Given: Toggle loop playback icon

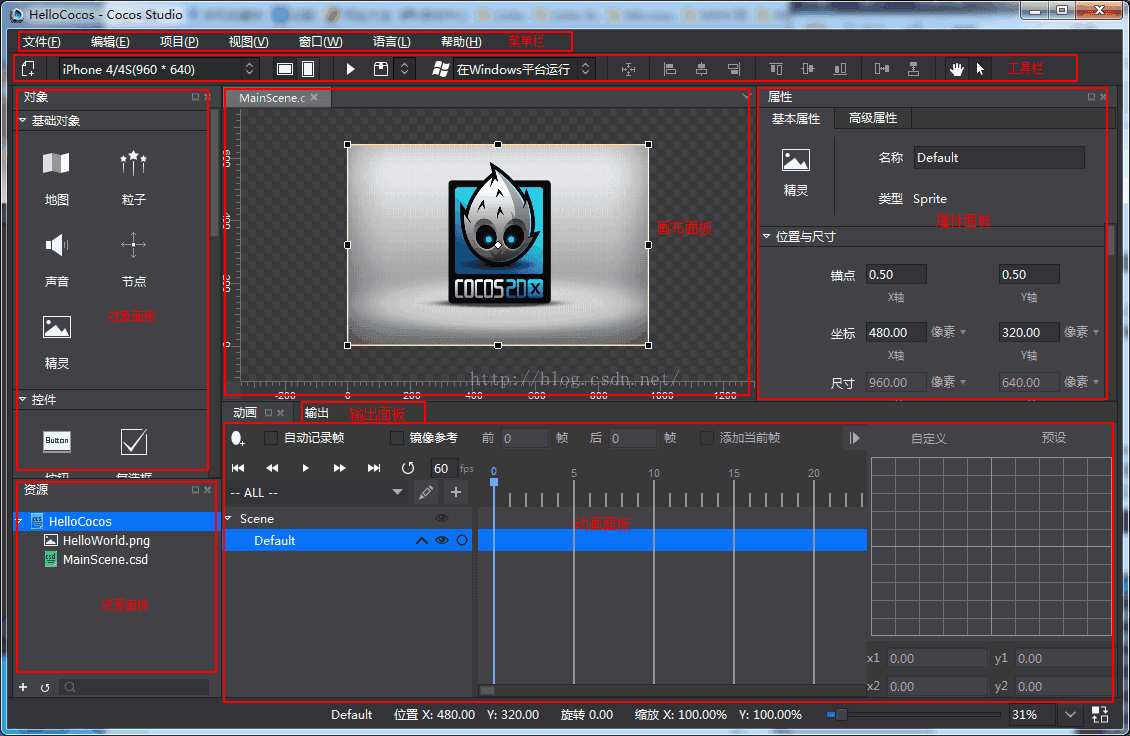Looking at the screenshot, I should pos(408,468).
